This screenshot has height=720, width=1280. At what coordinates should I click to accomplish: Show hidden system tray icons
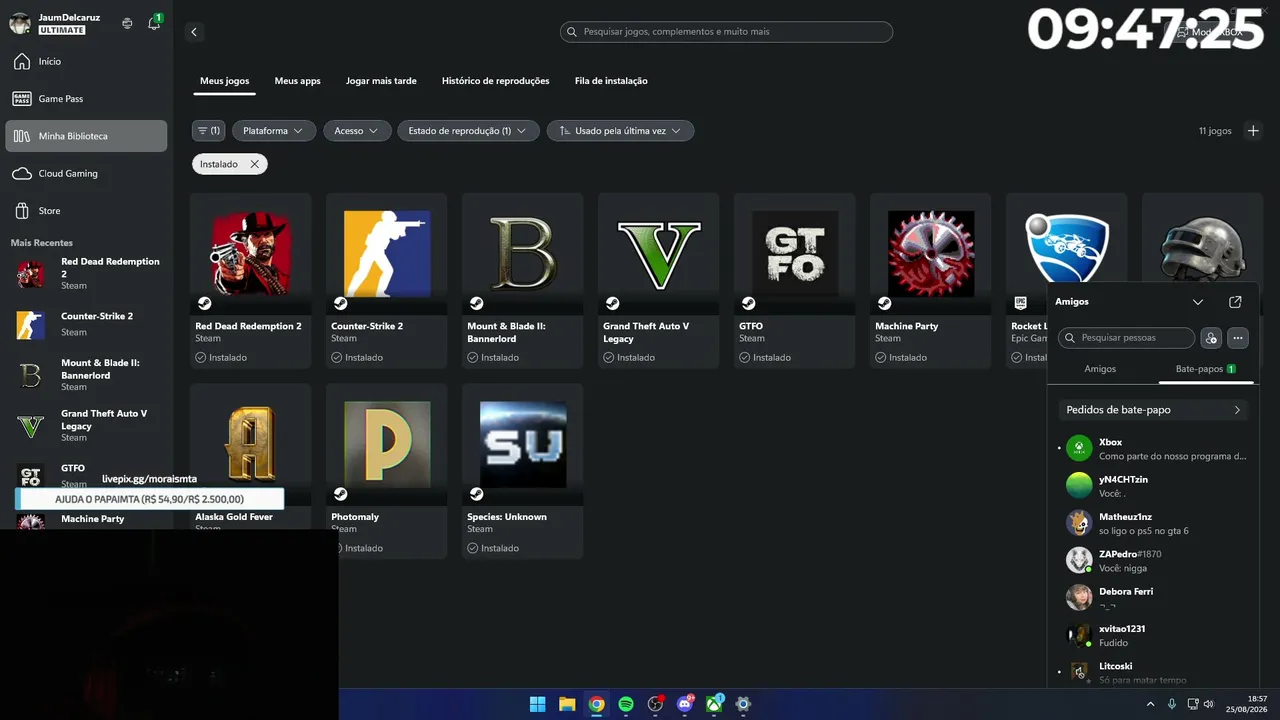pos(1150,704)
